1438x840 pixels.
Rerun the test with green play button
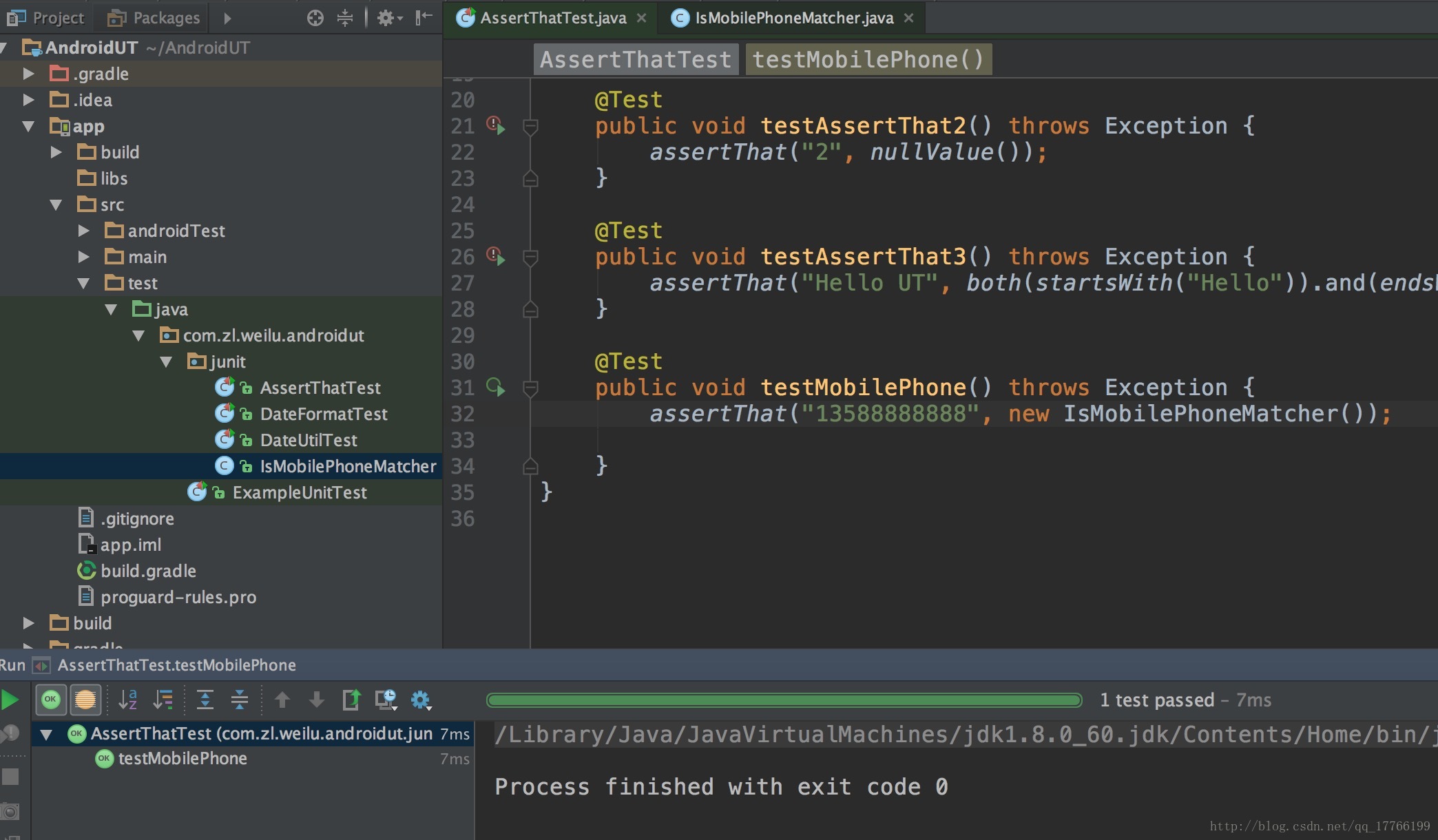coord(10,700)
